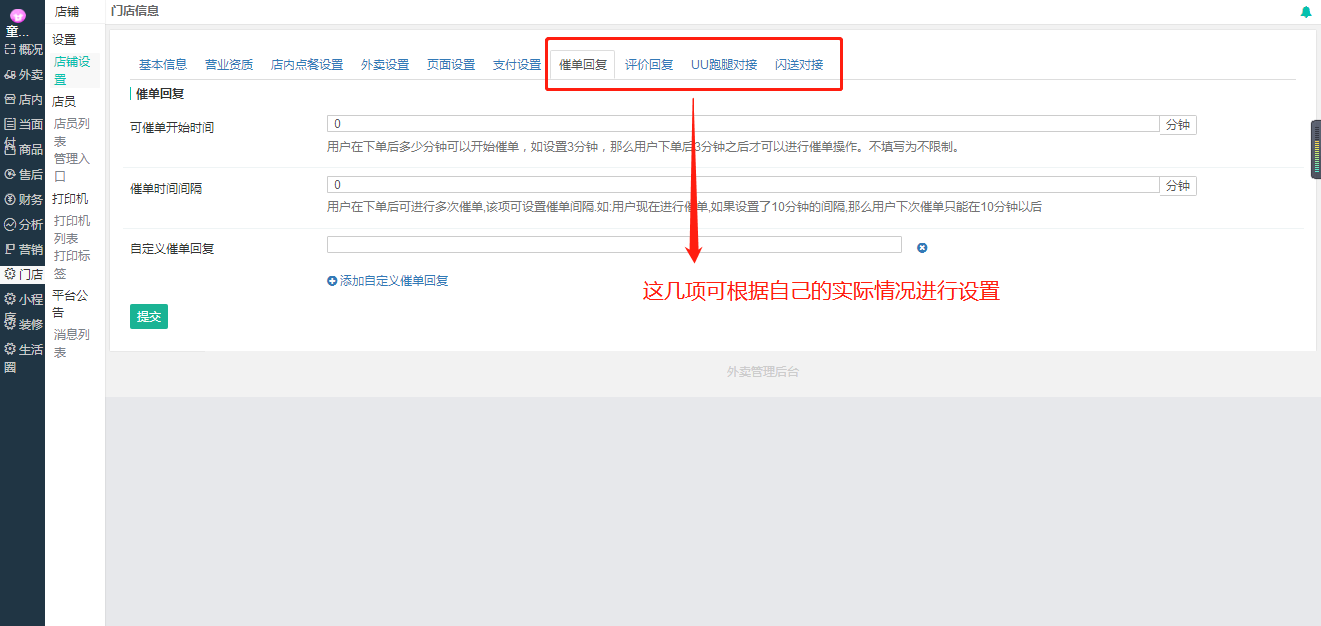Open the 售后 after-sales sidebar item
The width and height of the screenshot is (1321, 626).
[x=23, y=174]
